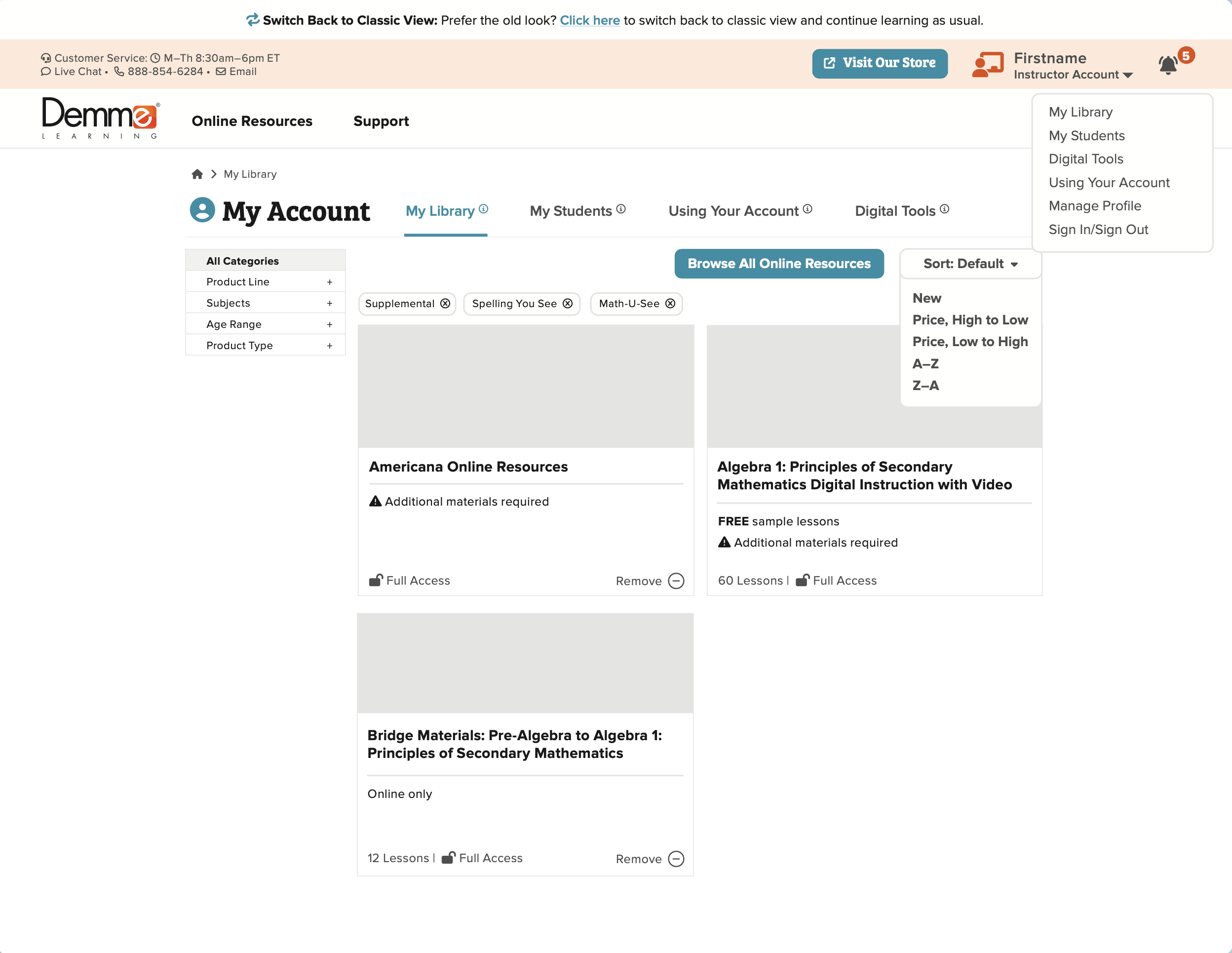
Task: Select All Categories in the sidebar
Action: pos(265,260)
